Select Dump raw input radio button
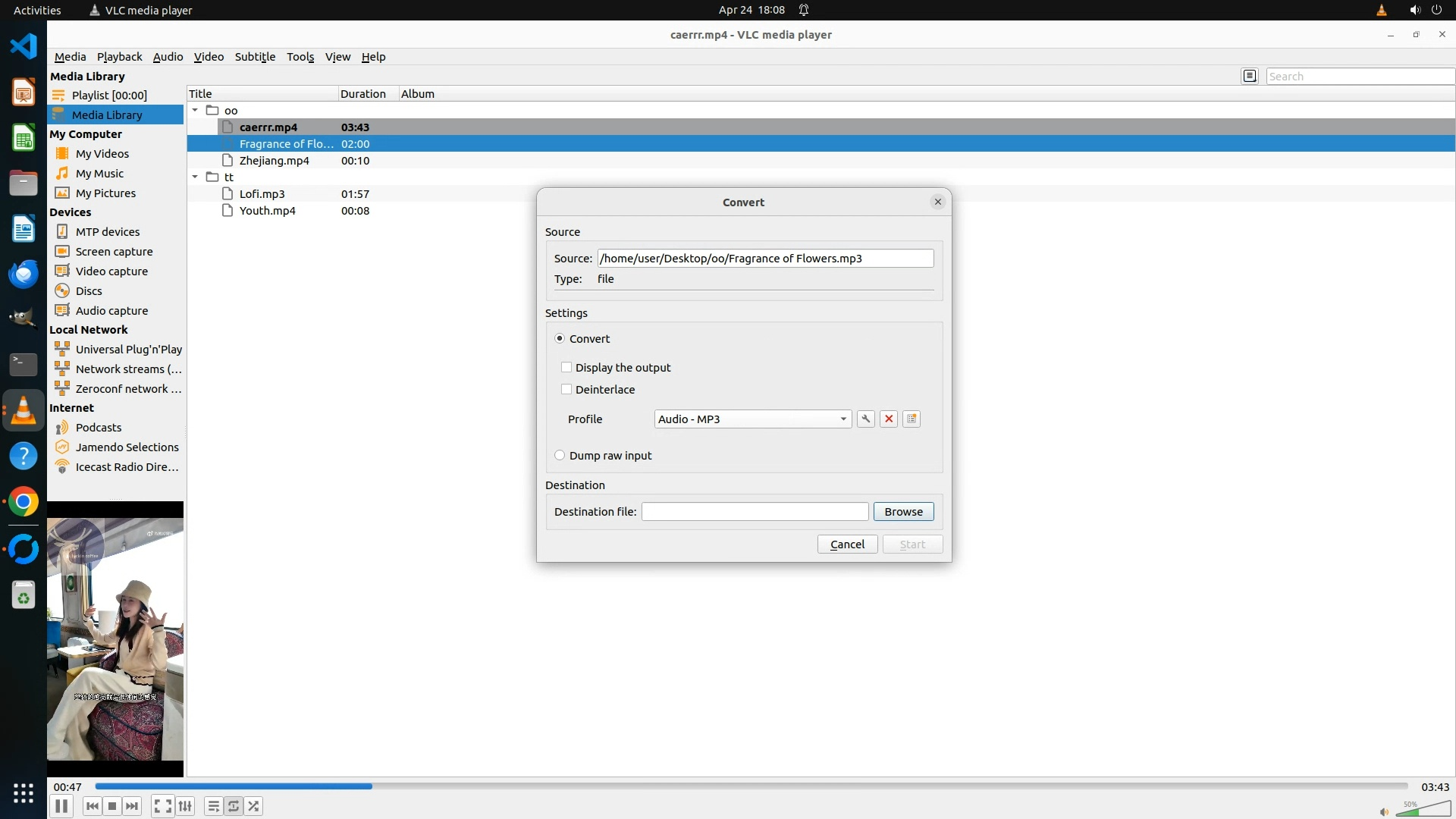The image size is (1456, 819). coord(560,456)
